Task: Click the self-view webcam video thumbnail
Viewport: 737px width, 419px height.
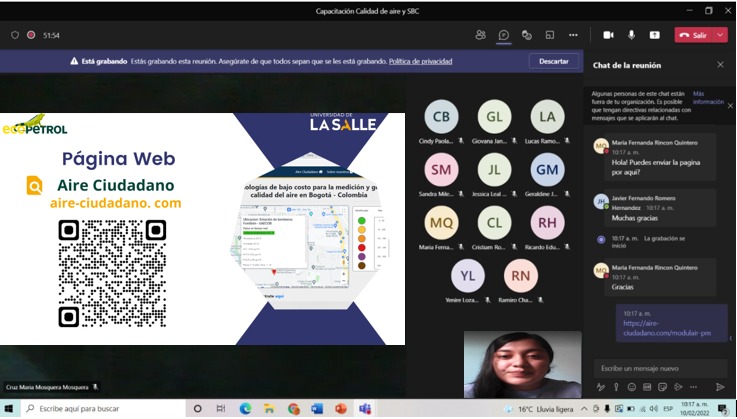Action: (x=522, y=364)
